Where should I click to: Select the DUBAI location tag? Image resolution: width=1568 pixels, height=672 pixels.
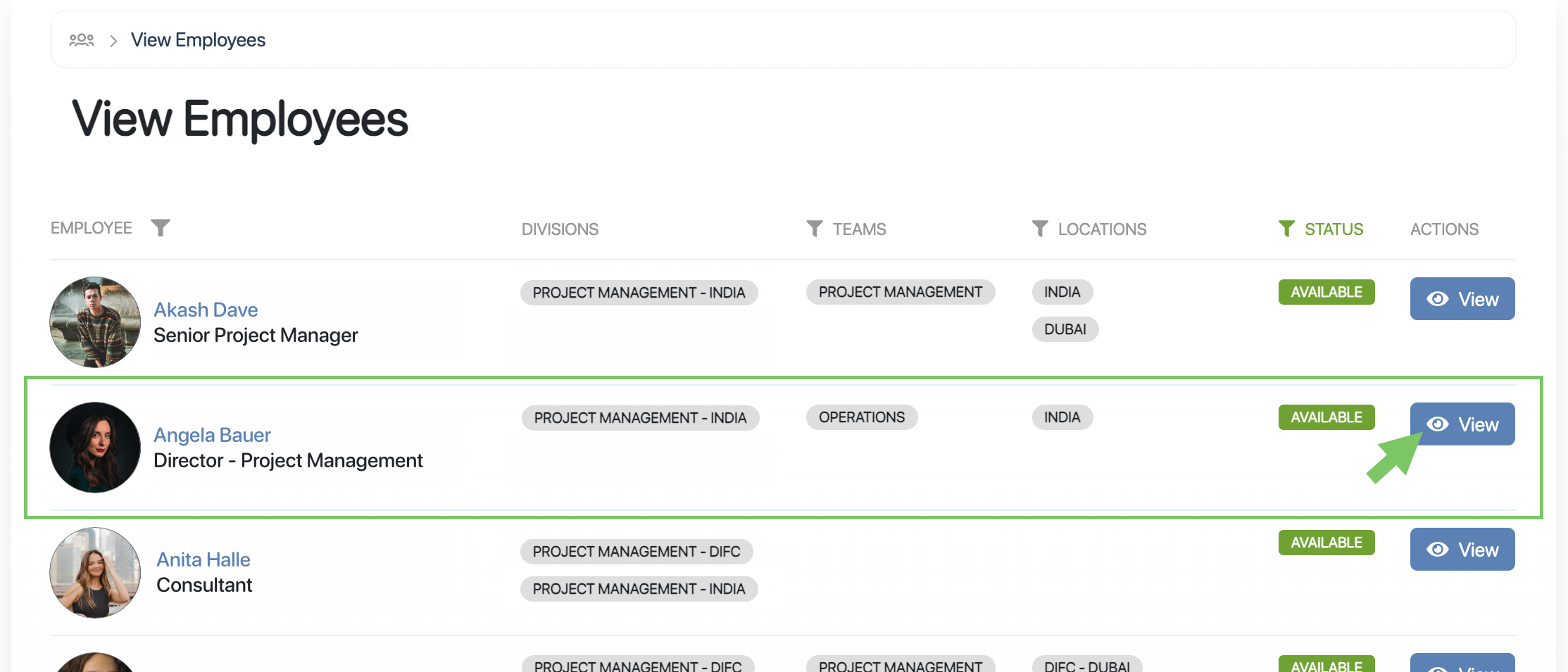pos(1065,329)
